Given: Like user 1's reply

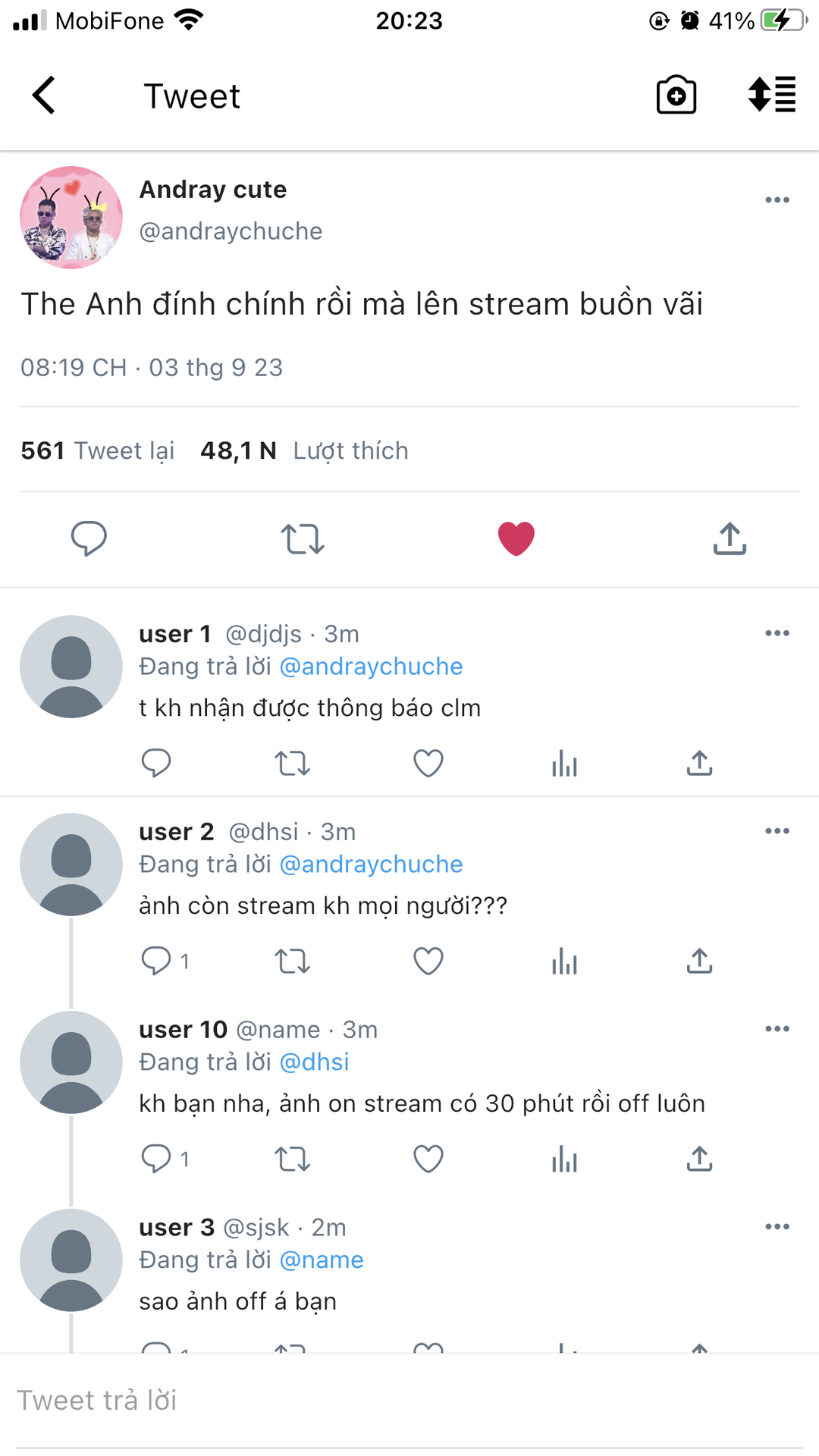Looking at the screenshot, I should click(428, 763).
